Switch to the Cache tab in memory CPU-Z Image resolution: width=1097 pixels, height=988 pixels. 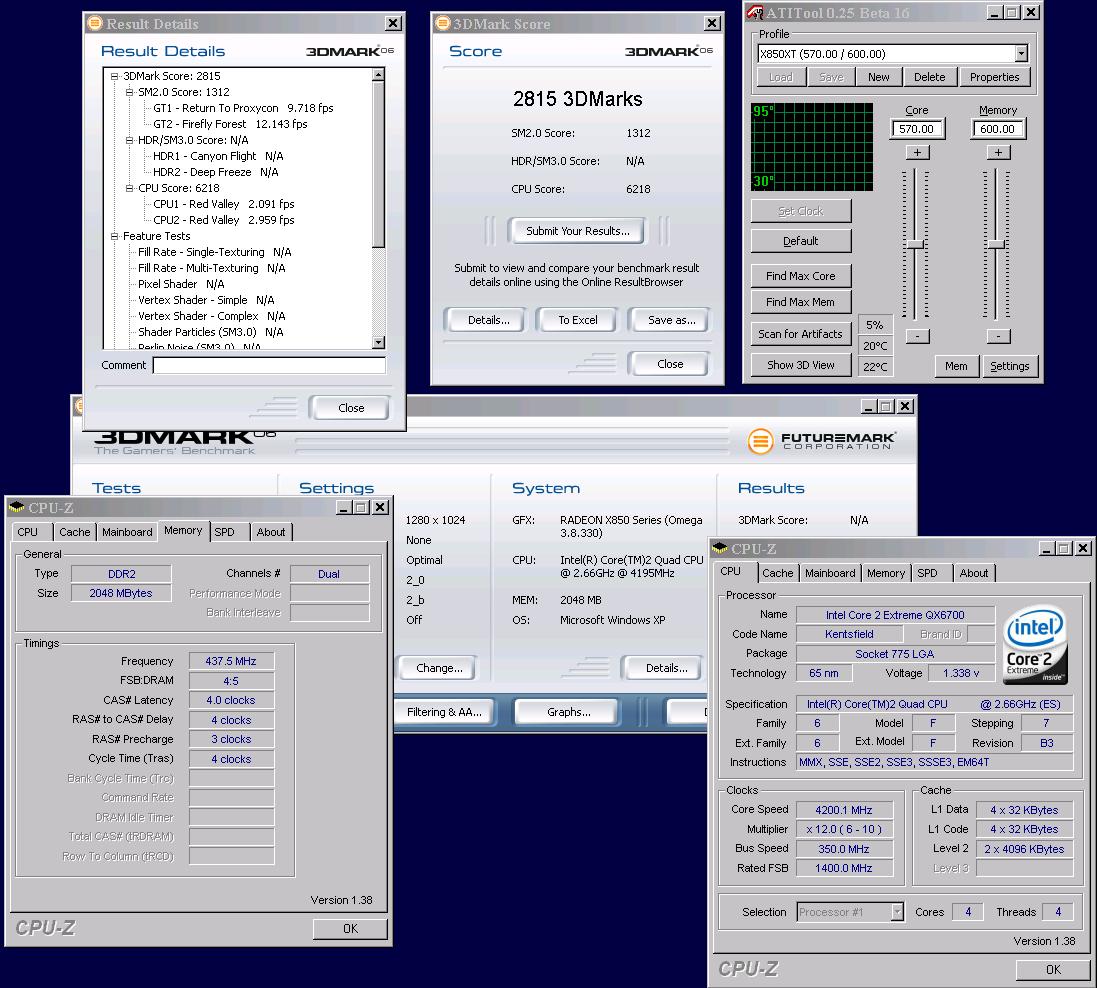74,532
